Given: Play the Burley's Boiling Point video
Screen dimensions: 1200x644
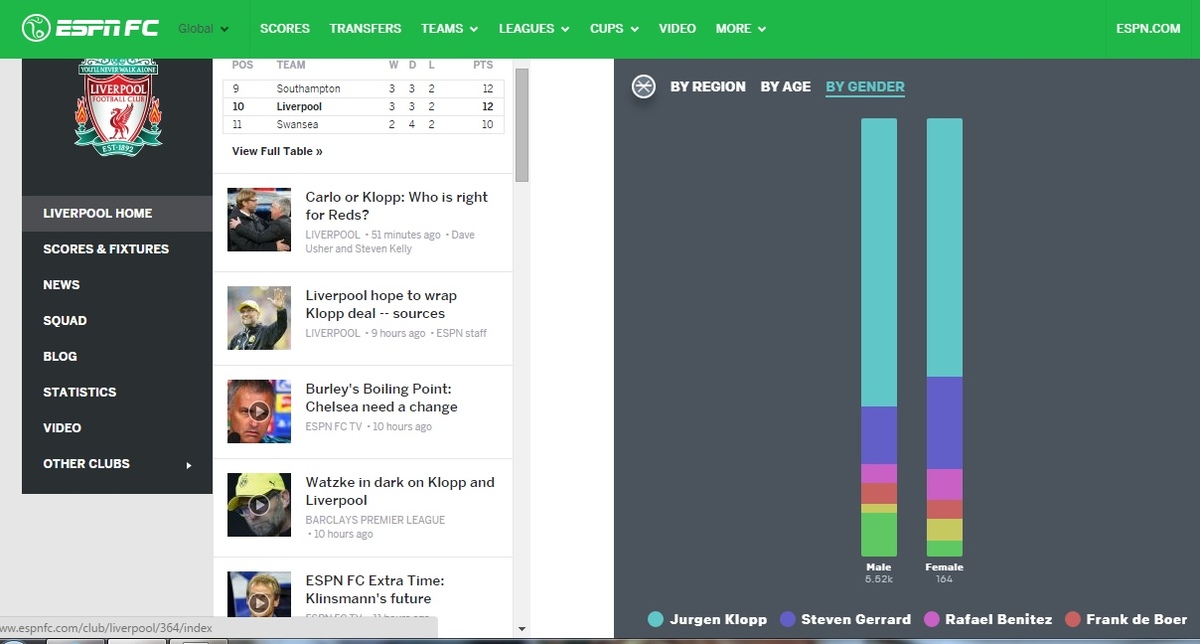Looking at the screenshot, I should coord(259,411).
